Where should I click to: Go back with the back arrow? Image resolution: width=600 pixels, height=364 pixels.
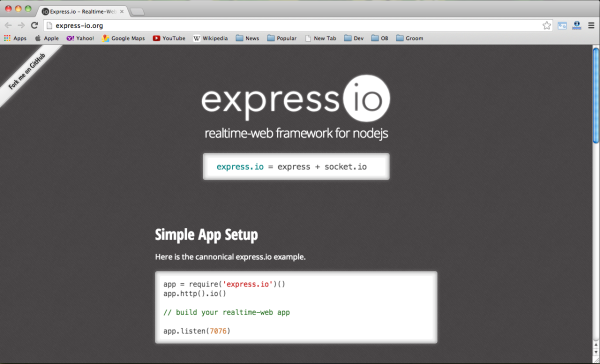(8, 25)
